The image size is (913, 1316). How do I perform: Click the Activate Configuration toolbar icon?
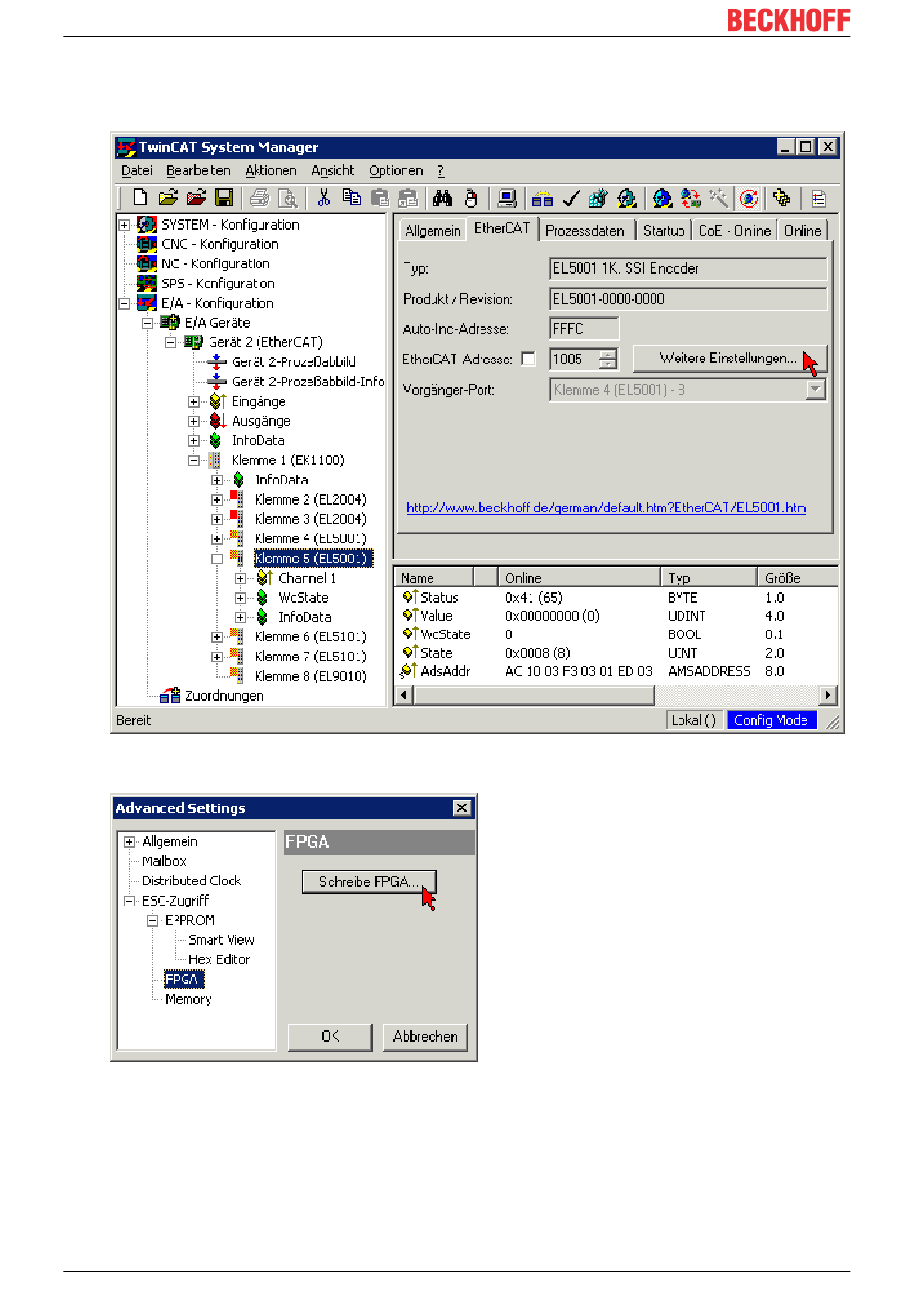[x=598, y=198]
